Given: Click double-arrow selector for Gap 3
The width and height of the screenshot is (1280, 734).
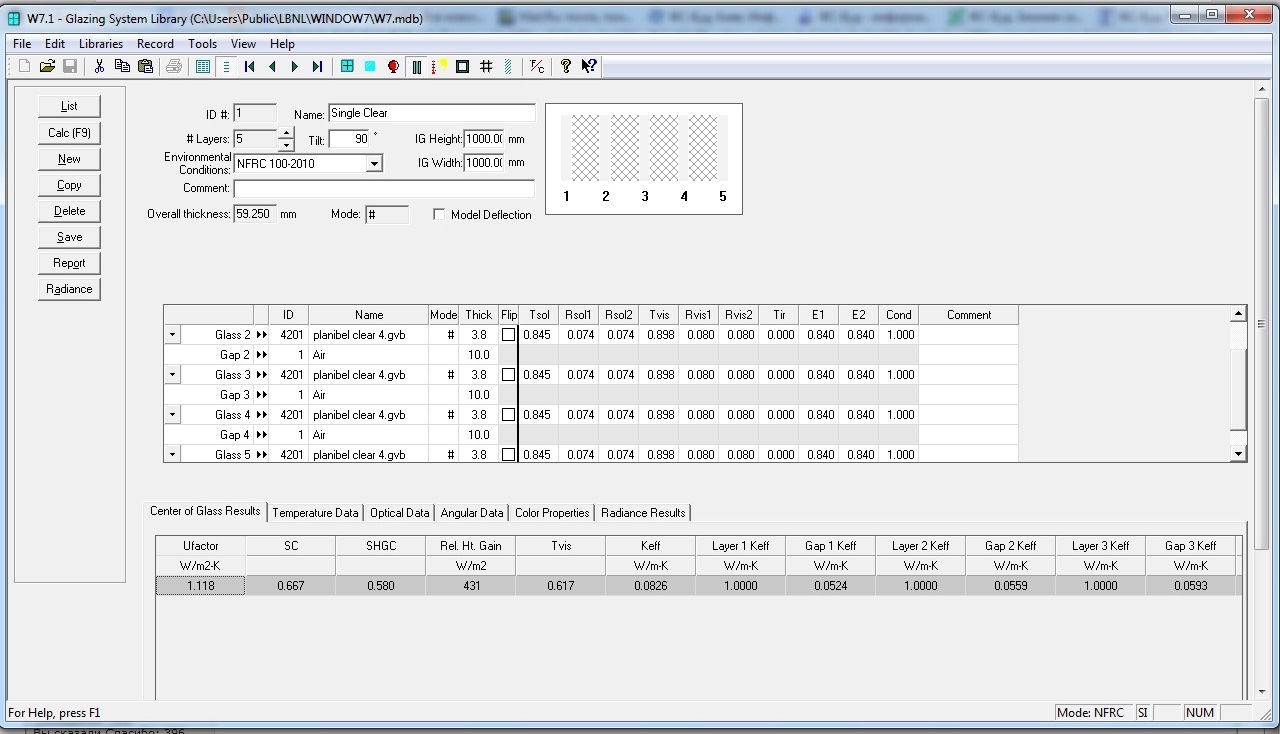Looking at the screenshot, I should click(x=262, y=395).
